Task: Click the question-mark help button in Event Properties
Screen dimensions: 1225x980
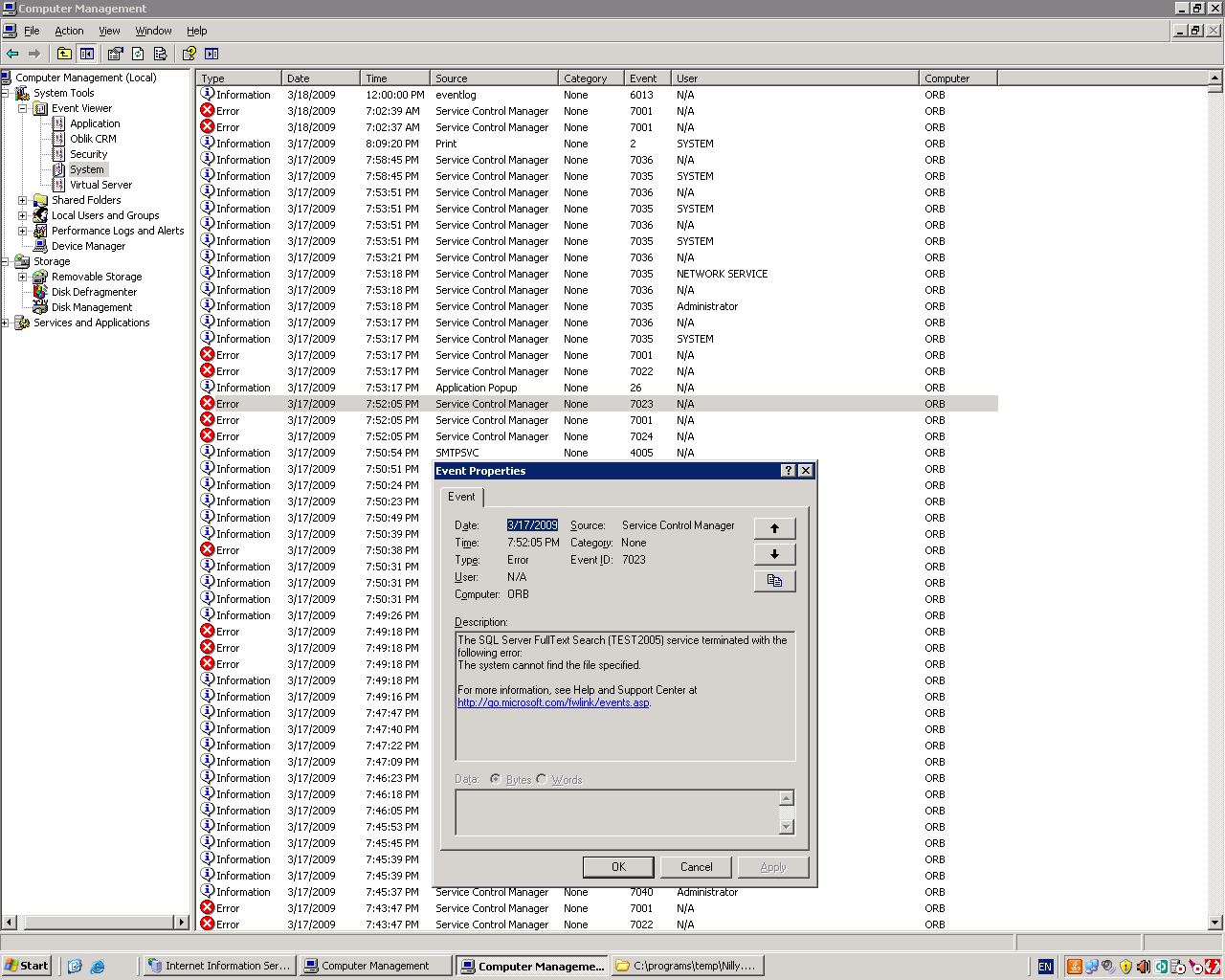Action: (x=788, y=471)
